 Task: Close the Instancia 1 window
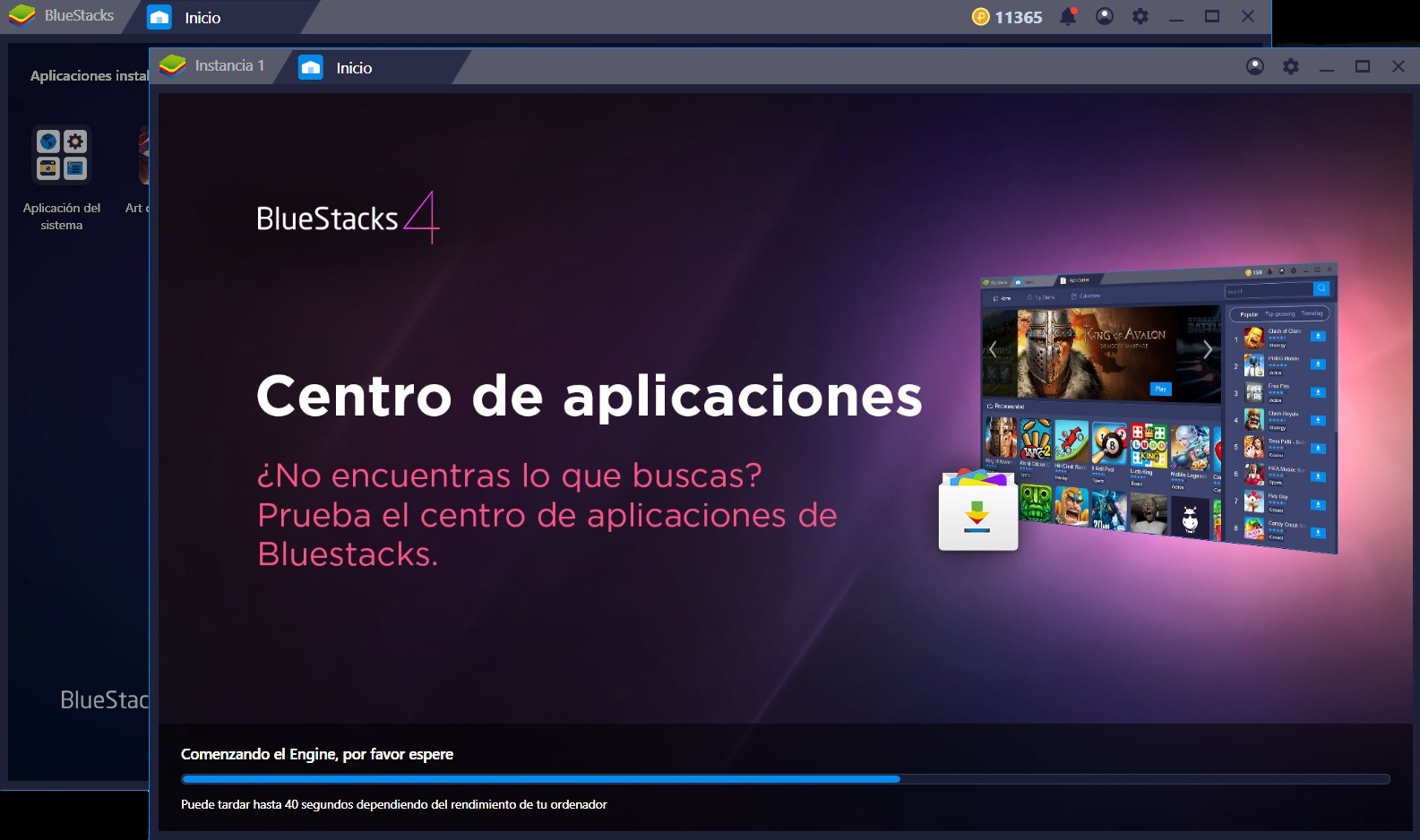coord(1398,66)
